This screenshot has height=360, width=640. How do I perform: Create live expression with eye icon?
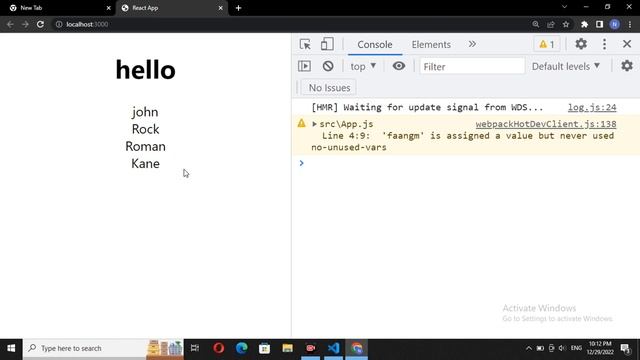click(399, 66)
